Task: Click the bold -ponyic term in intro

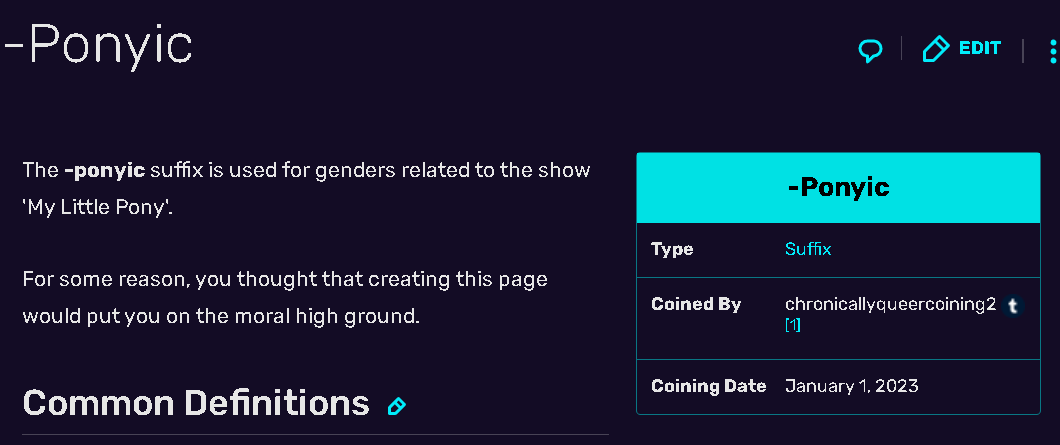Action: point(104,170)
